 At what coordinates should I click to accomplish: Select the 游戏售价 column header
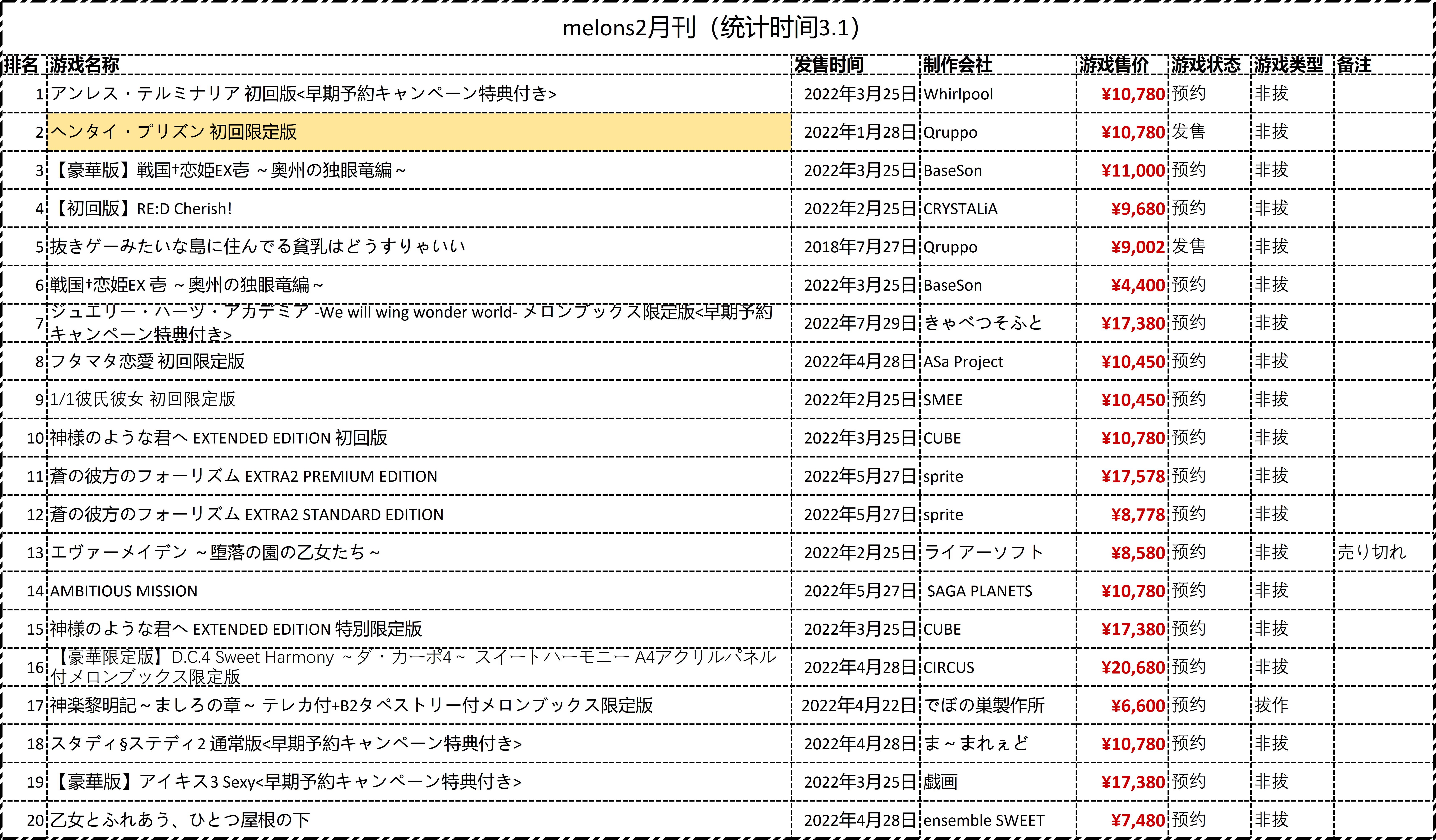[1122, 65]
